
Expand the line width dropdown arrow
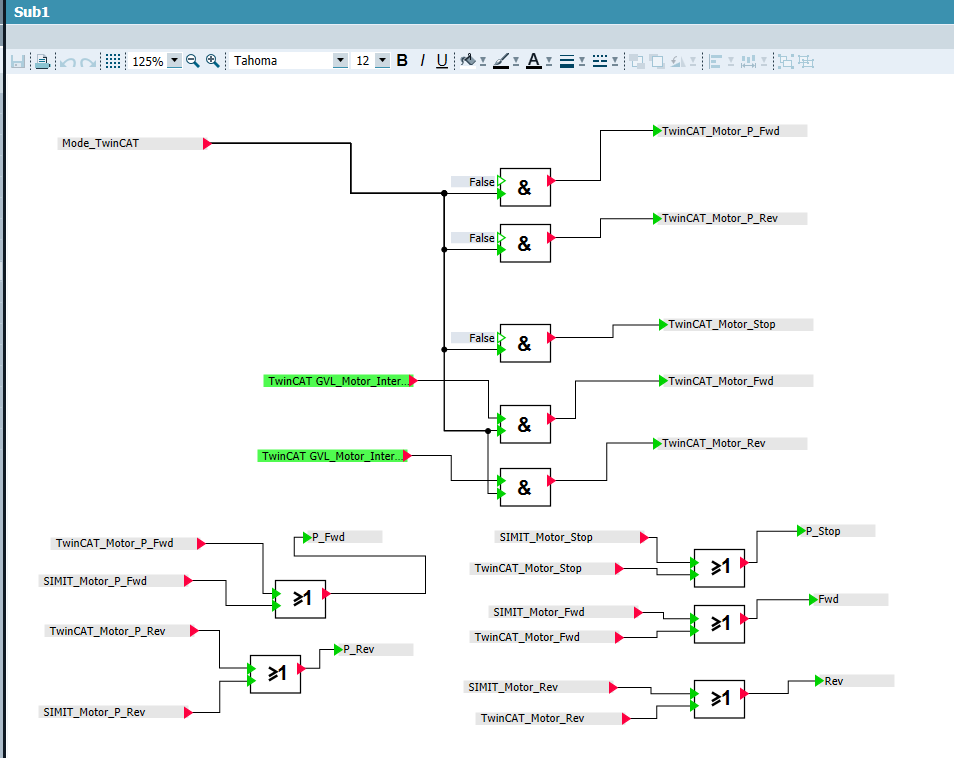coord(582,61)
